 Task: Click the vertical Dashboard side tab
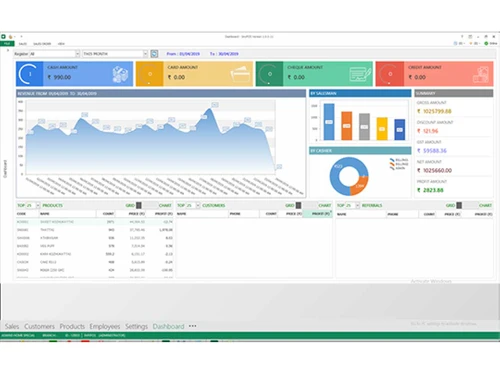point(5,169)
